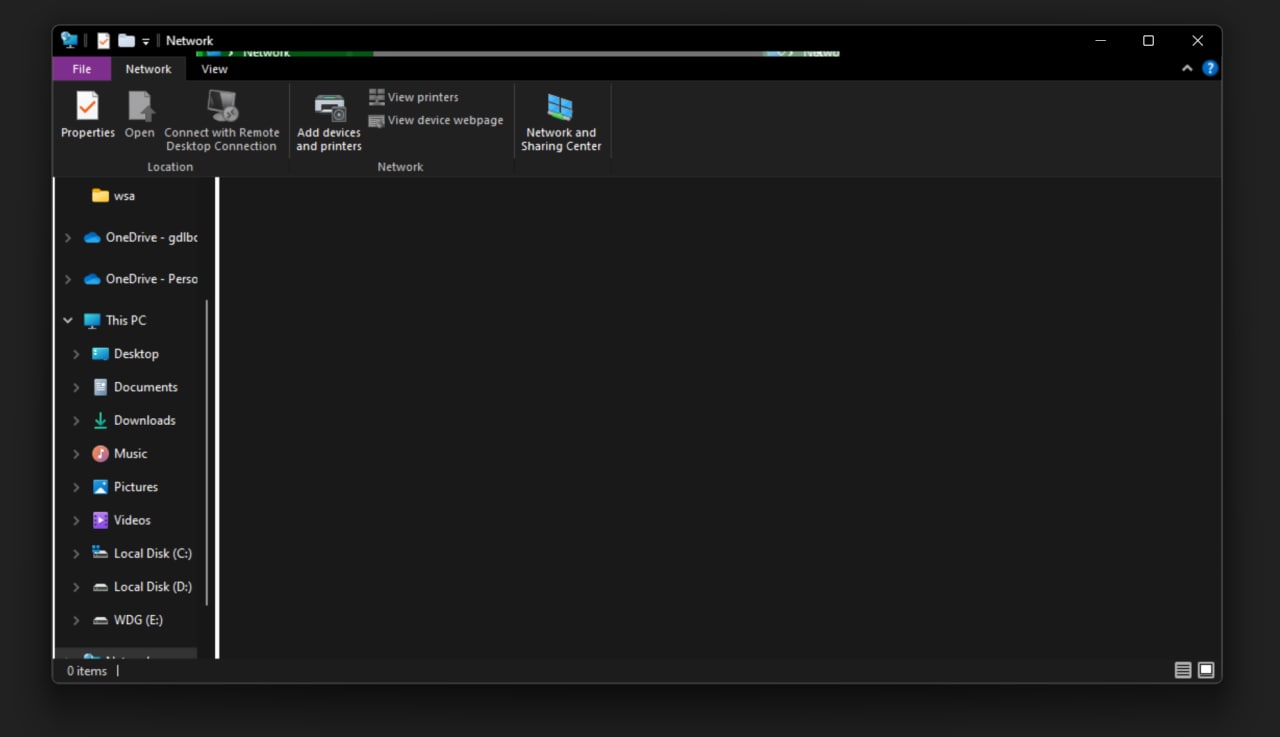Expand the Local Disk (C:) node
1280x737 pixels.
(76, 553)
